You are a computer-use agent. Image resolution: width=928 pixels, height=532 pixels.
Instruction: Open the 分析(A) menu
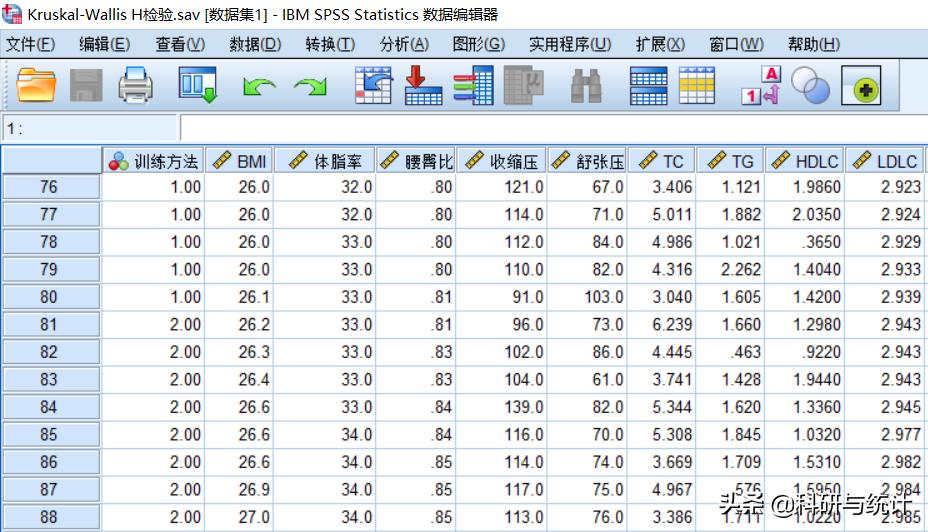coord(404,44)
